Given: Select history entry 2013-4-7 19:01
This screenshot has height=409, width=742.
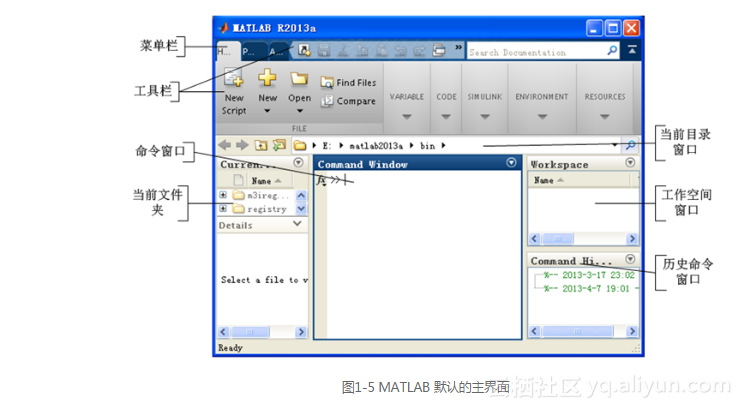Looking at the screenshot, I should [x=589, y=289].
